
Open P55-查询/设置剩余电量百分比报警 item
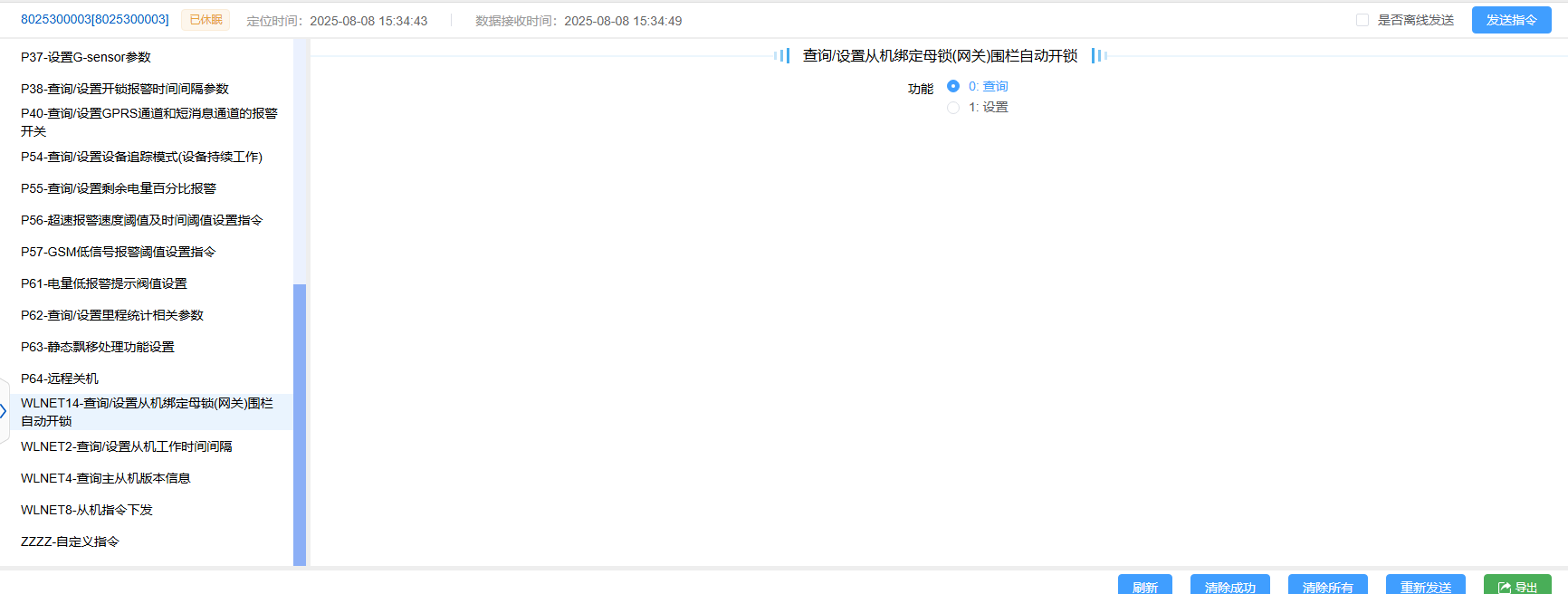(119, 188)
